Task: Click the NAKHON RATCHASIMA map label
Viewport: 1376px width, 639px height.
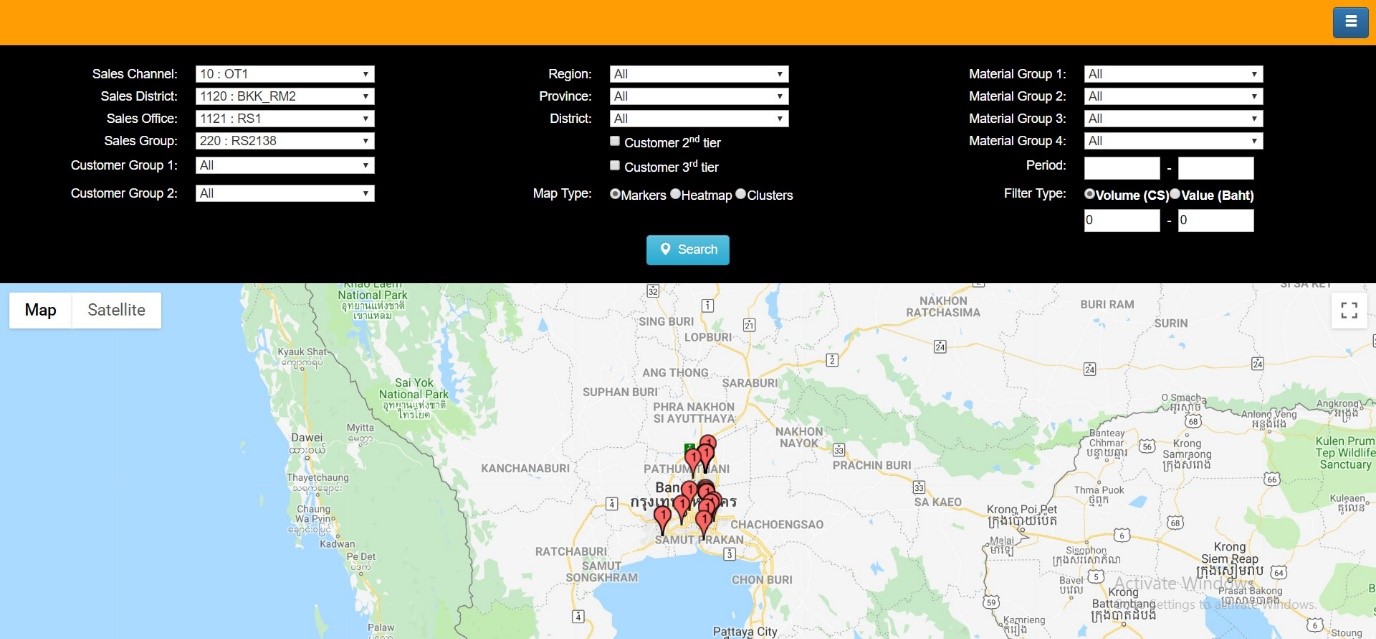Action: (x=944, y=306)
